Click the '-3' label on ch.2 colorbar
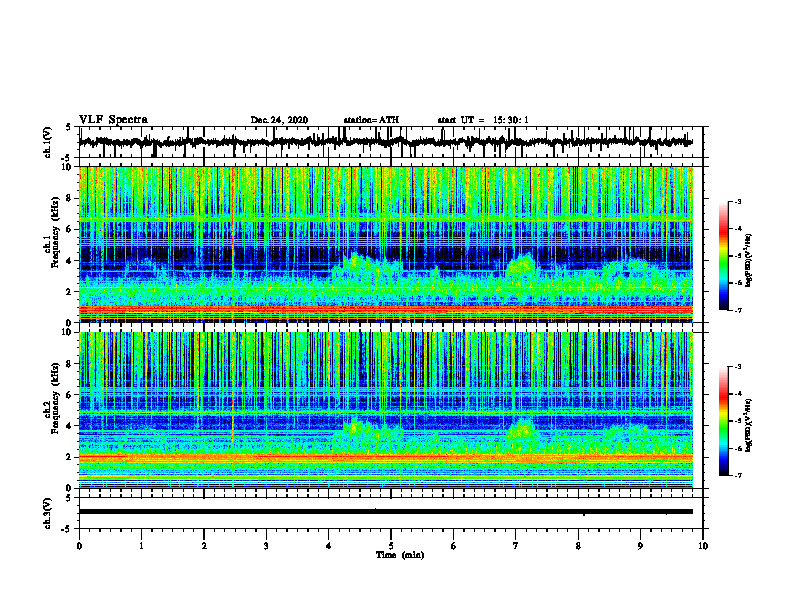 coord(738,367)
